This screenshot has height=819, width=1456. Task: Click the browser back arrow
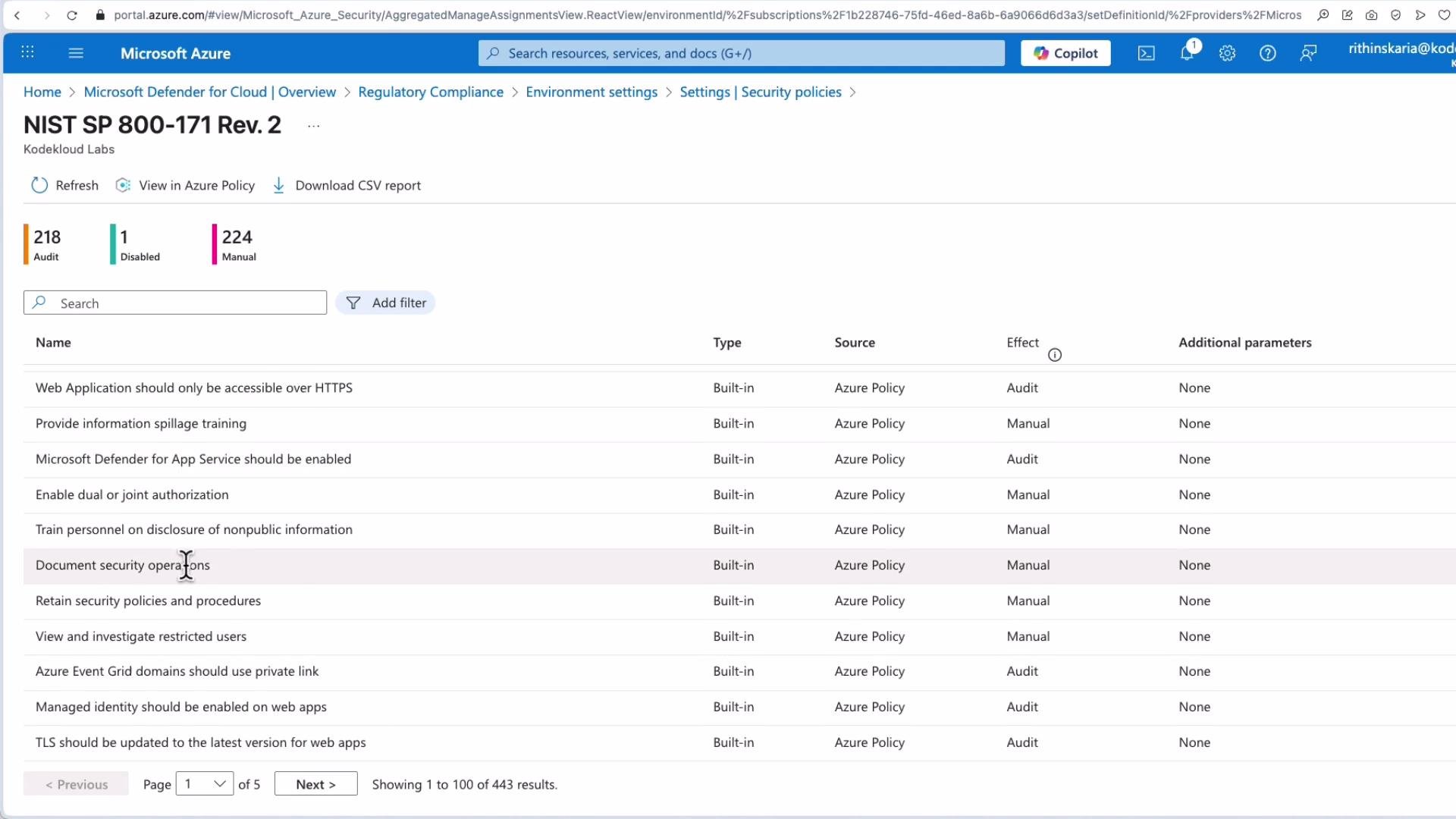[17, 15]
